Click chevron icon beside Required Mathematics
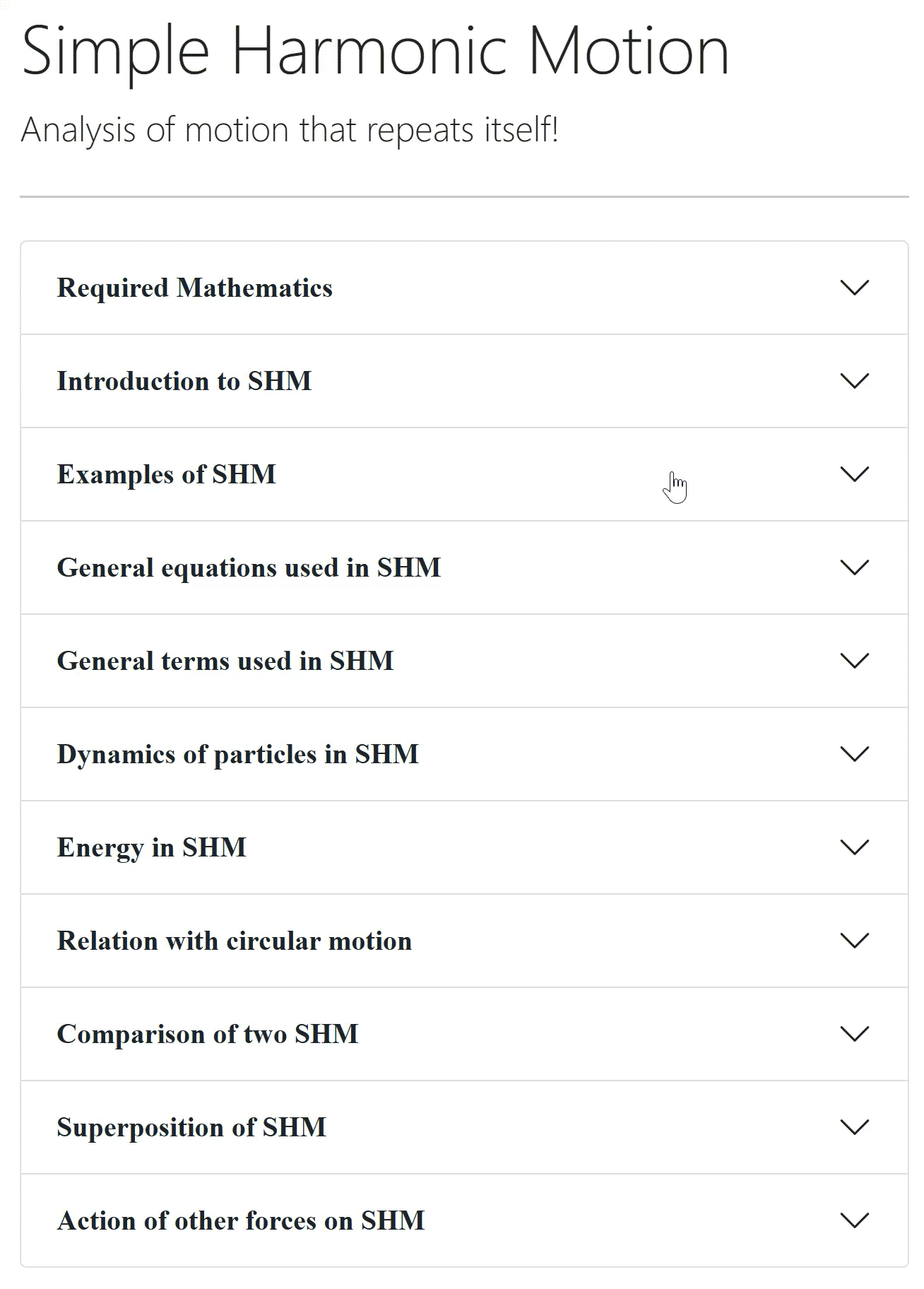This screenshot has height=1289, width=924. [x=854, y=288]
